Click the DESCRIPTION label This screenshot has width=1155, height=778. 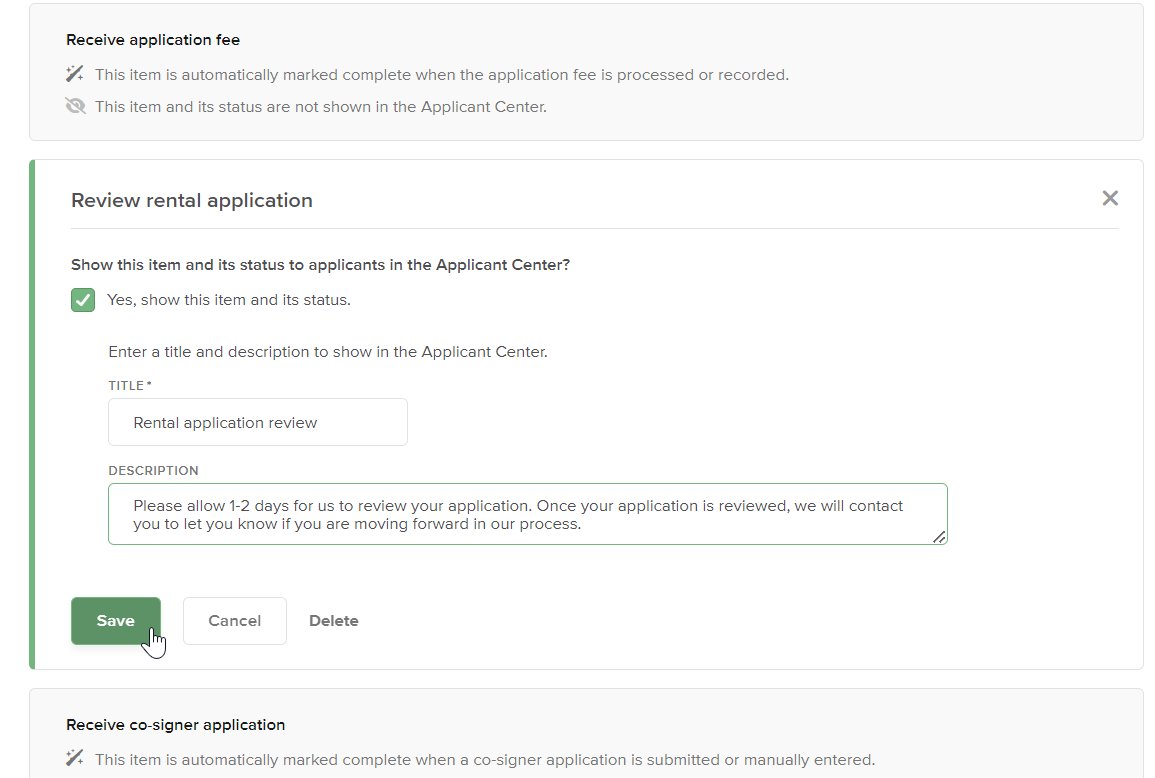point(153,470)
